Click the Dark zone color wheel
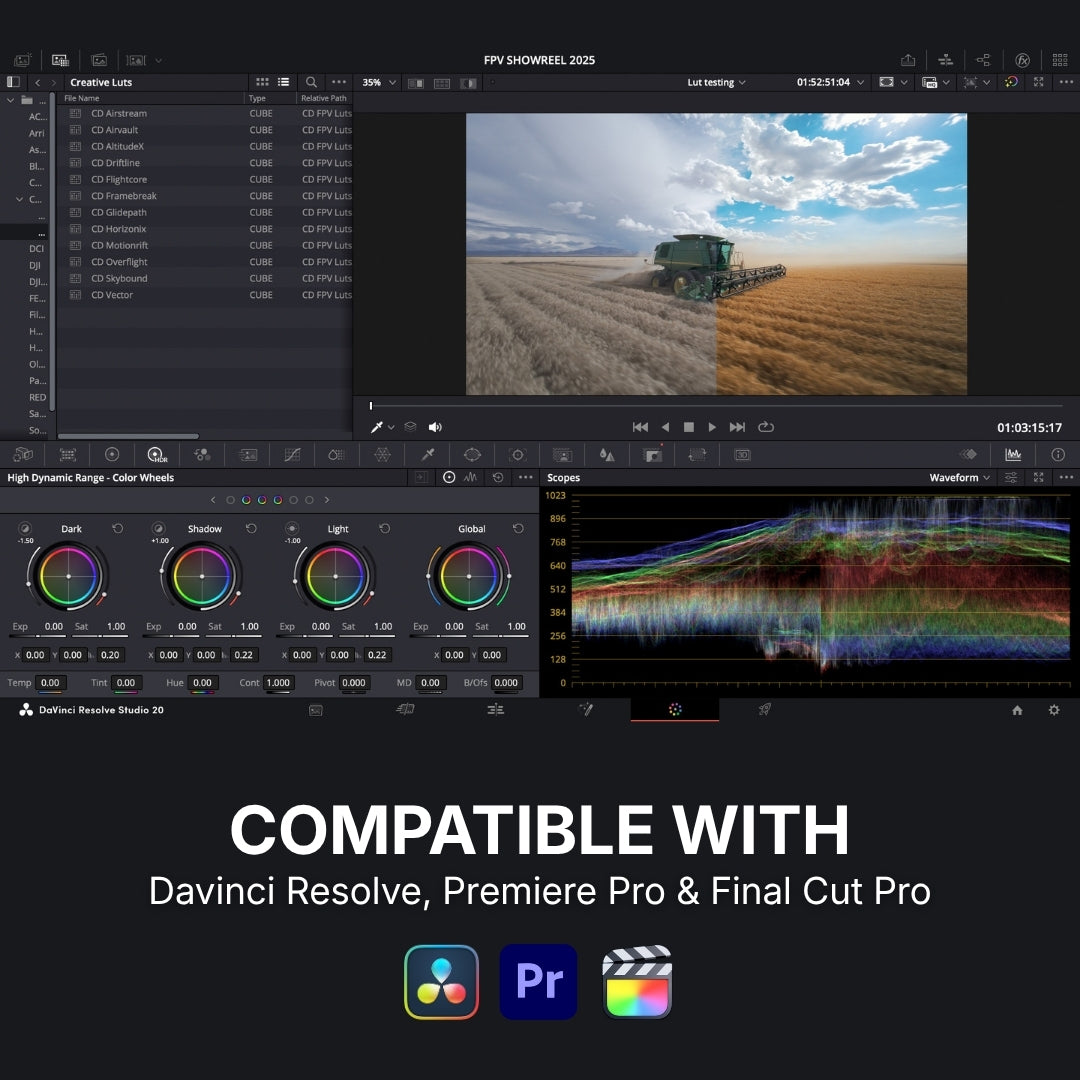This screenshot has height=1080, width=1080. tap(68, 576)
